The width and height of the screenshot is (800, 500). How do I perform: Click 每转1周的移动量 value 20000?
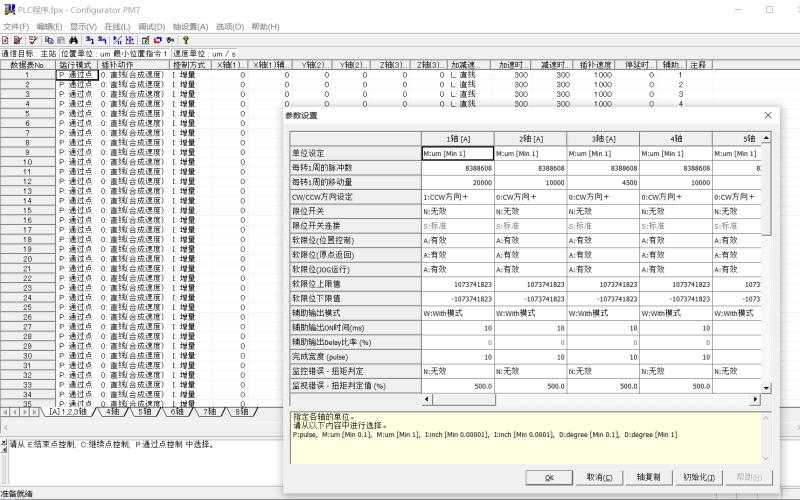coord(458,182)
